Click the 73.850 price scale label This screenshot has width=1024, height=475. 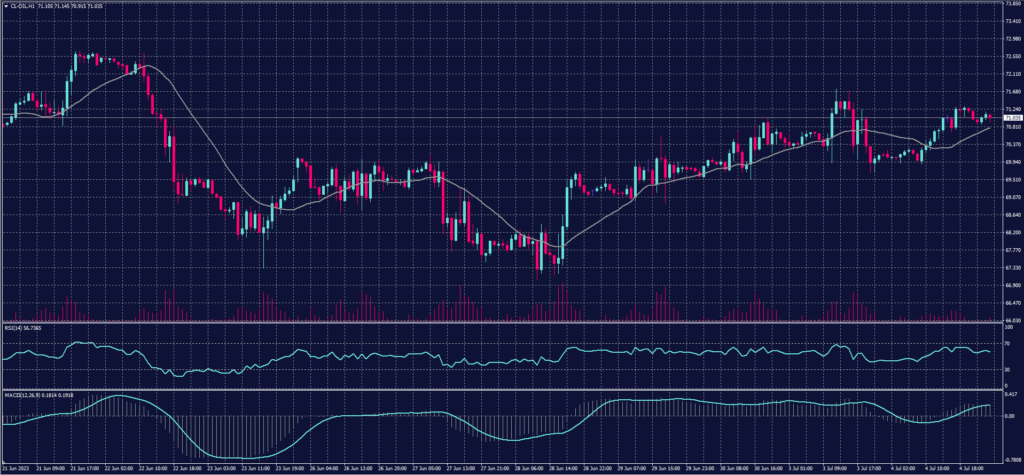(x=1010, y=4)
